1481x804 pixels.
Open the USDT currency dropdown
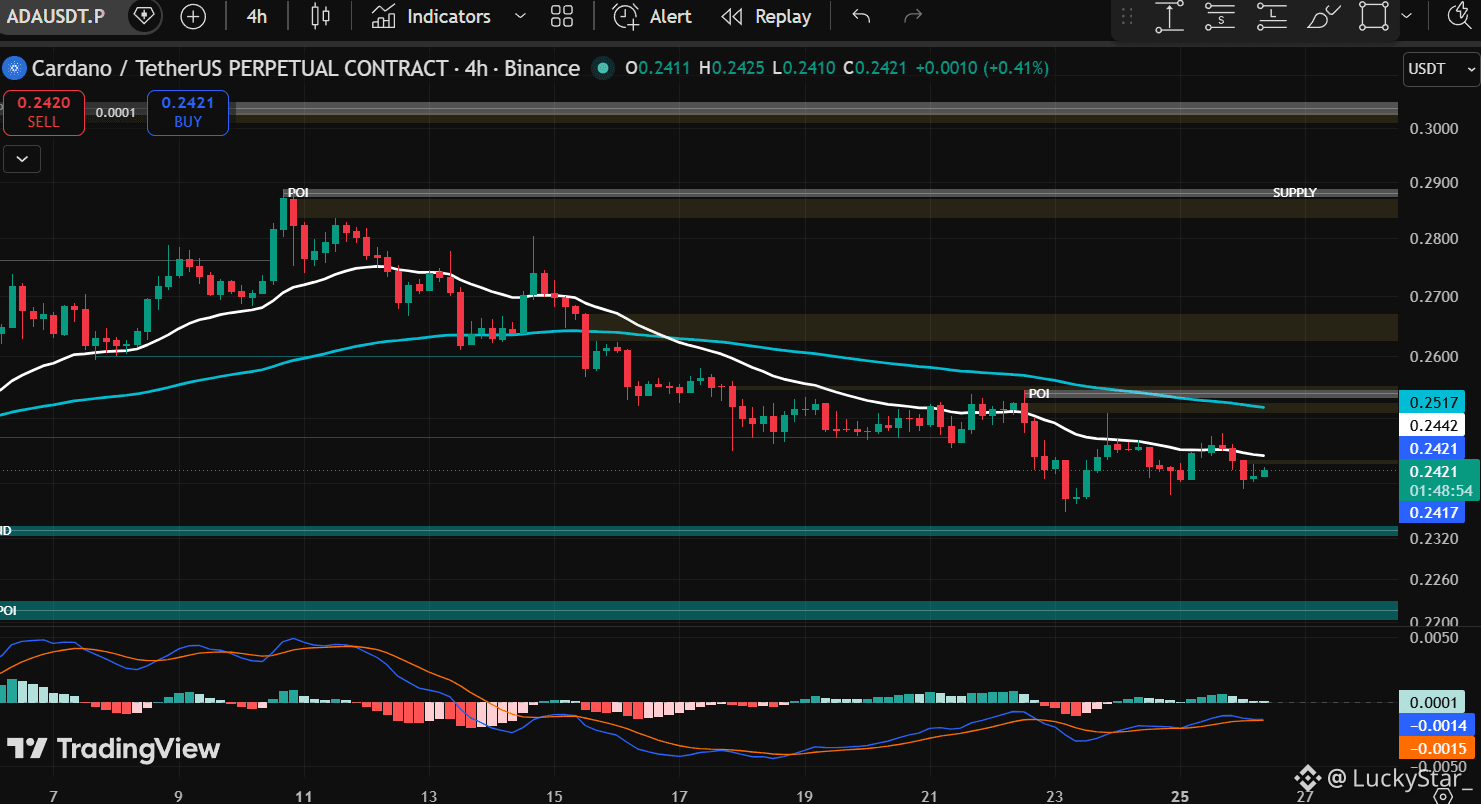[x=1441, y=68]
